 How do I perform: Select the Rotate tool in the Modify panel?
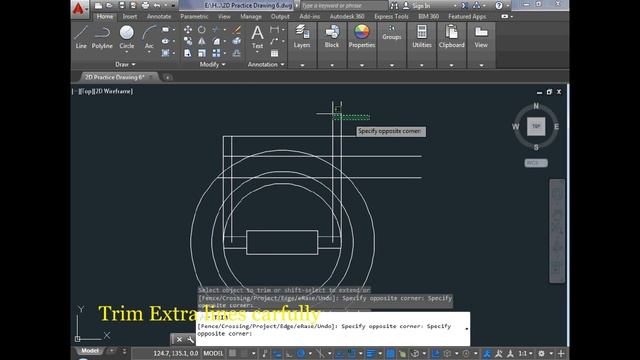click(x=202, y=30)
